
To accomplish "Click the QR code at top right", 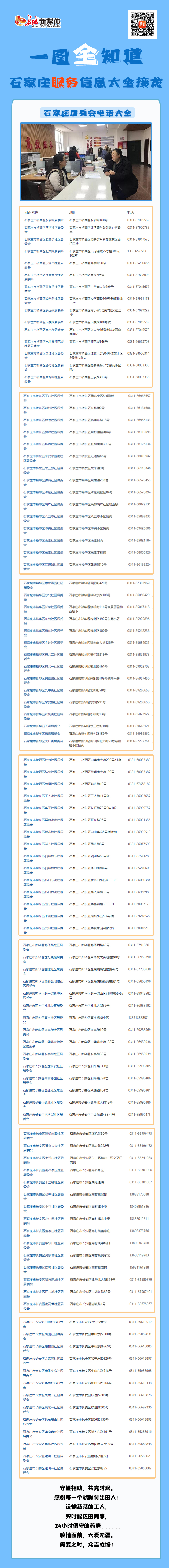I will pos(142,24).
